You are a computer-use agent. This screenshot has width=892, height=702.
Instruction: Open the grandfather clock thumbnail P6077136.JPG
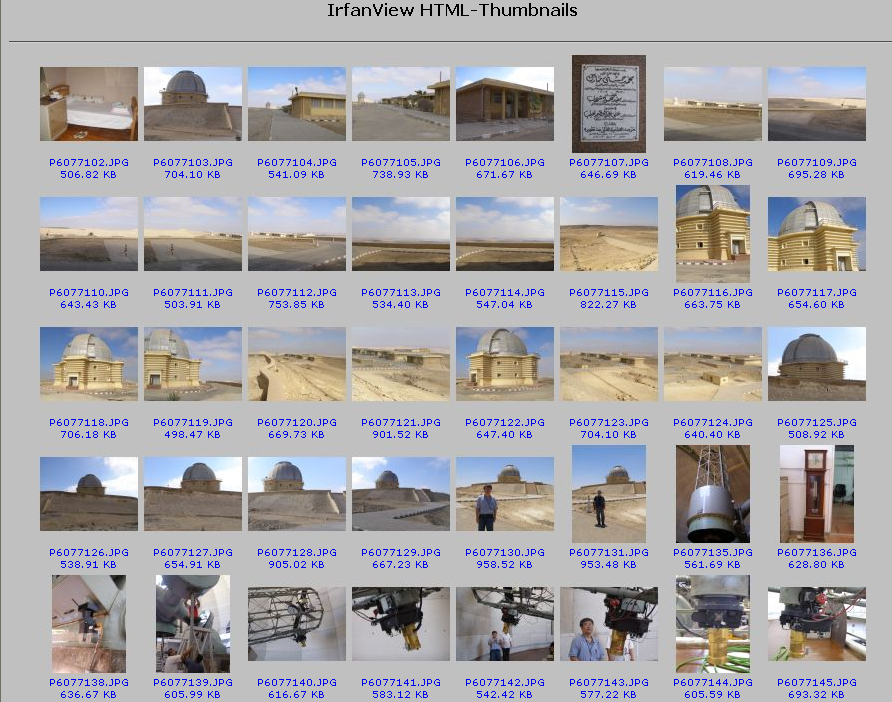pyautogui.click(x=817, y=494)
